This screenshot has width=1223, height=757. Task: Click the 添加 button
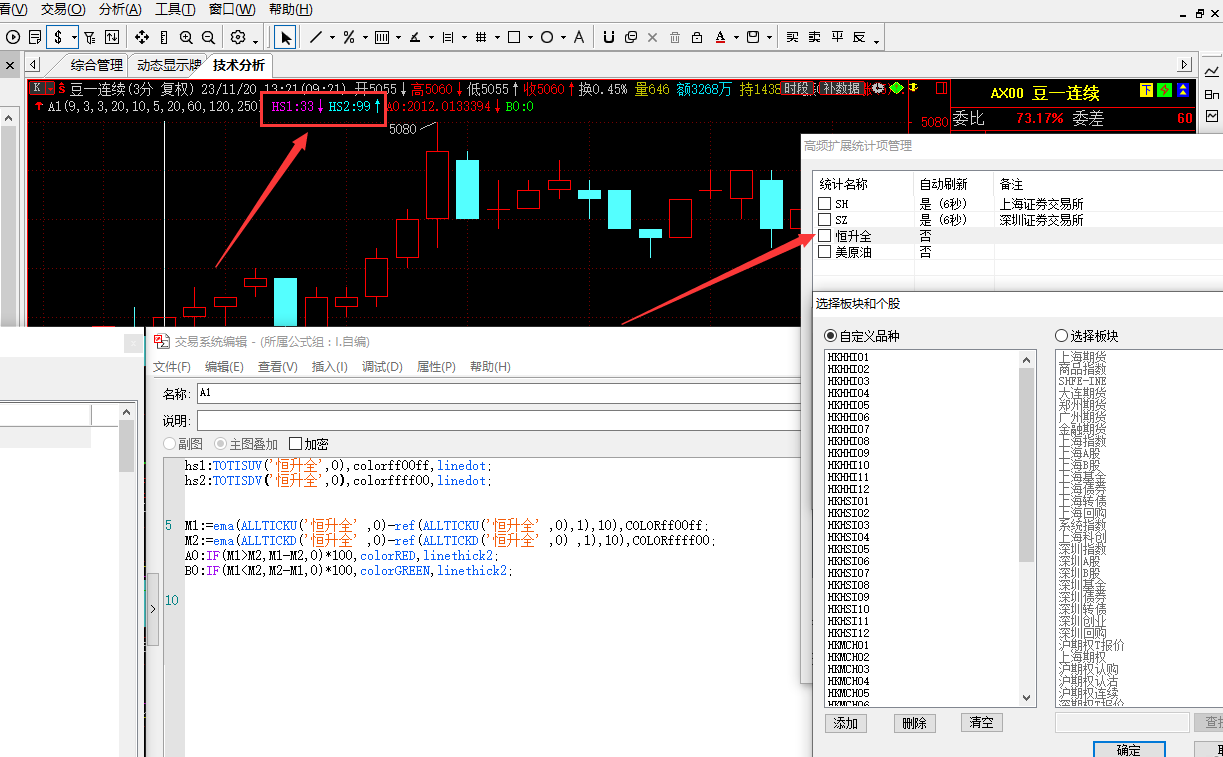846,723
